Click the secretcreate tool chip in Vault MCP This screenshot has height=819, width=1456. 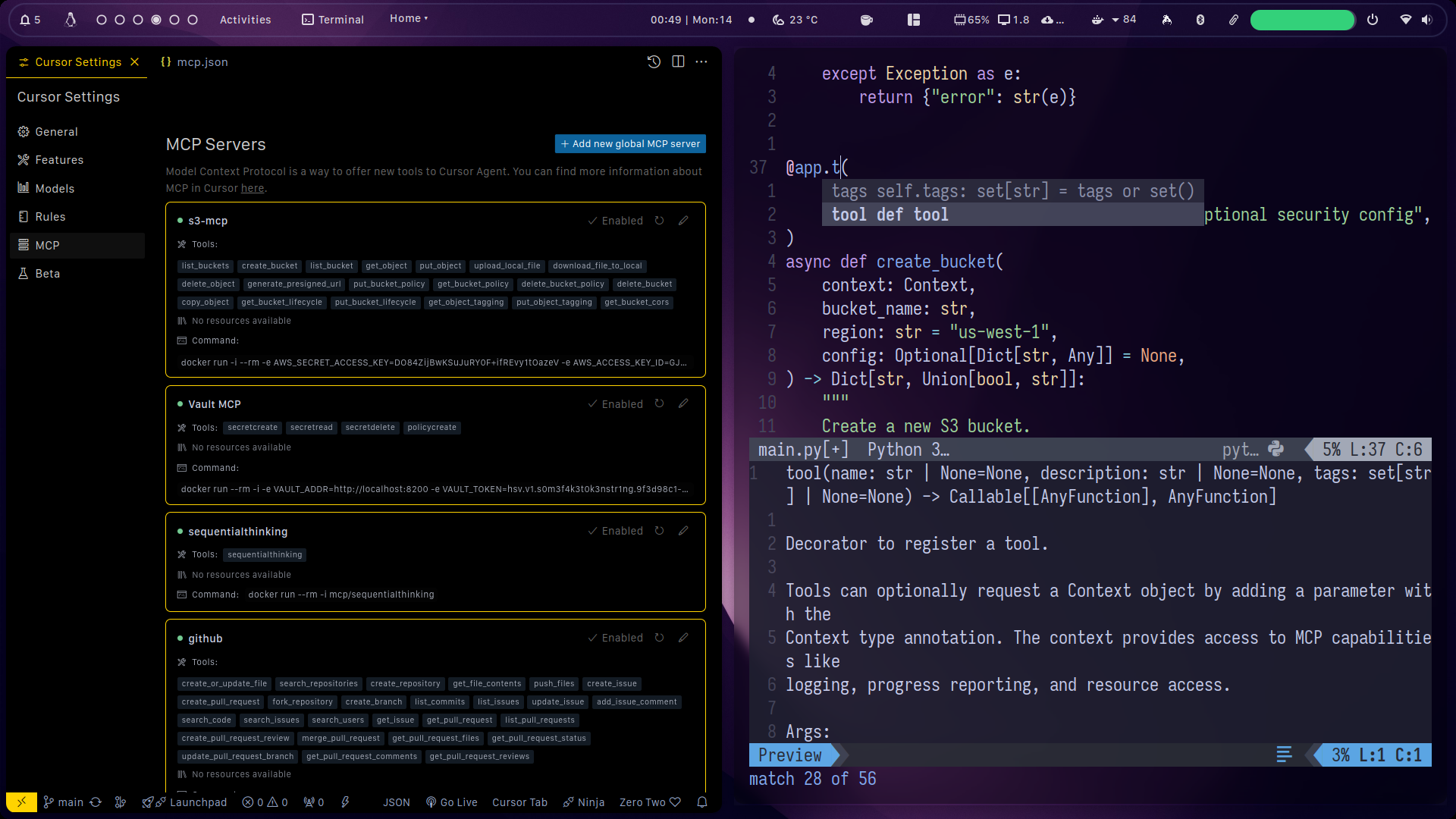253,428
